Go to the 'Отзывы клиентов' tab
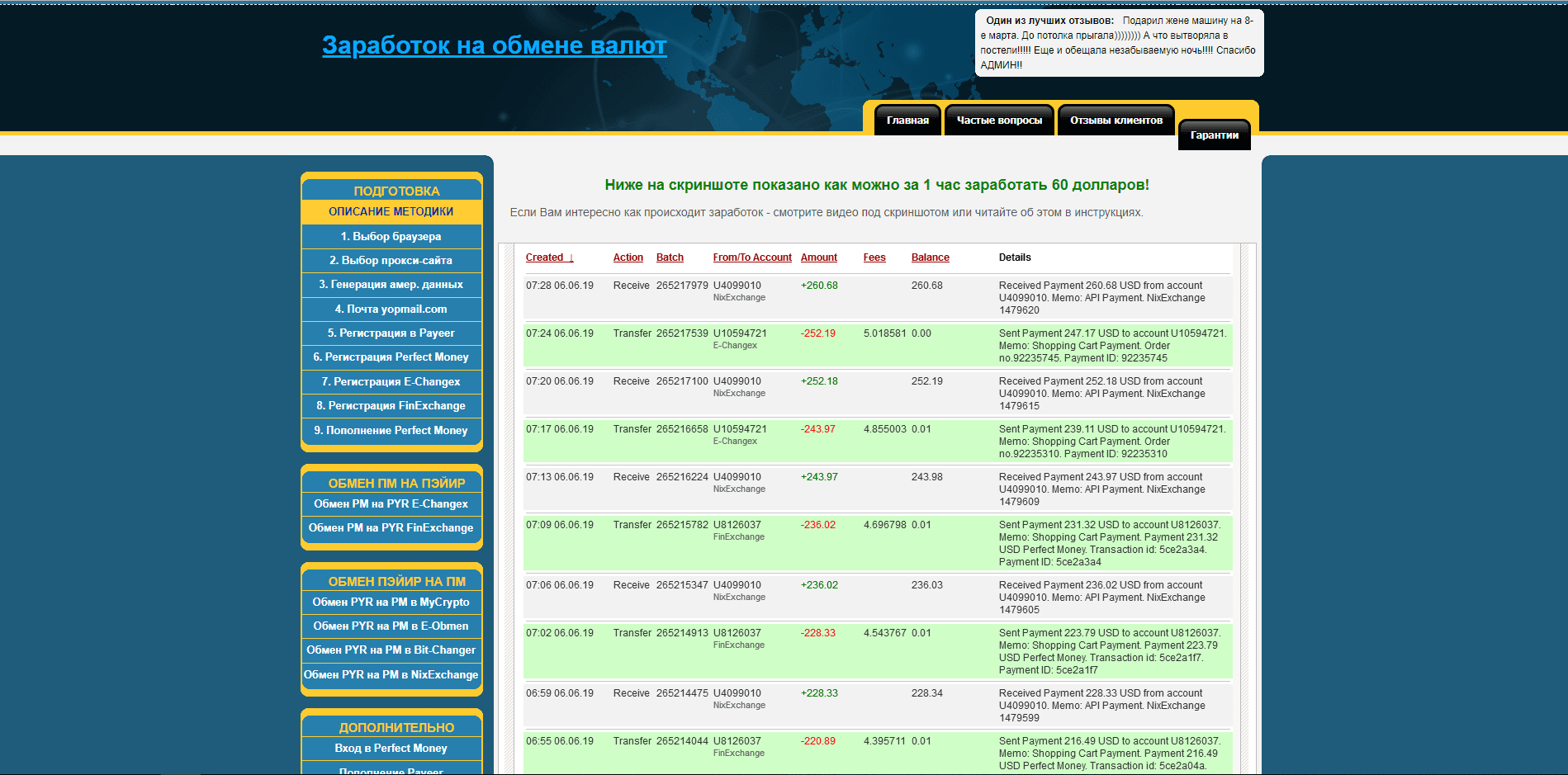 click(1116, 121)
